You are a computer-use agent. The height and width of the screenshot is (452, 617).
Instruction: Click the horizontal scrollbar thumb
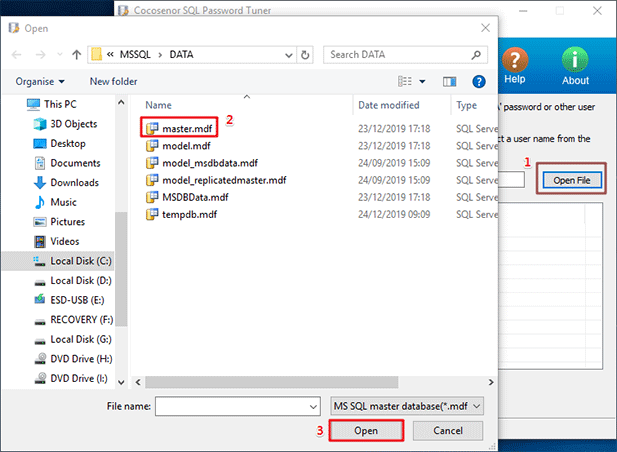click(272, 382)
